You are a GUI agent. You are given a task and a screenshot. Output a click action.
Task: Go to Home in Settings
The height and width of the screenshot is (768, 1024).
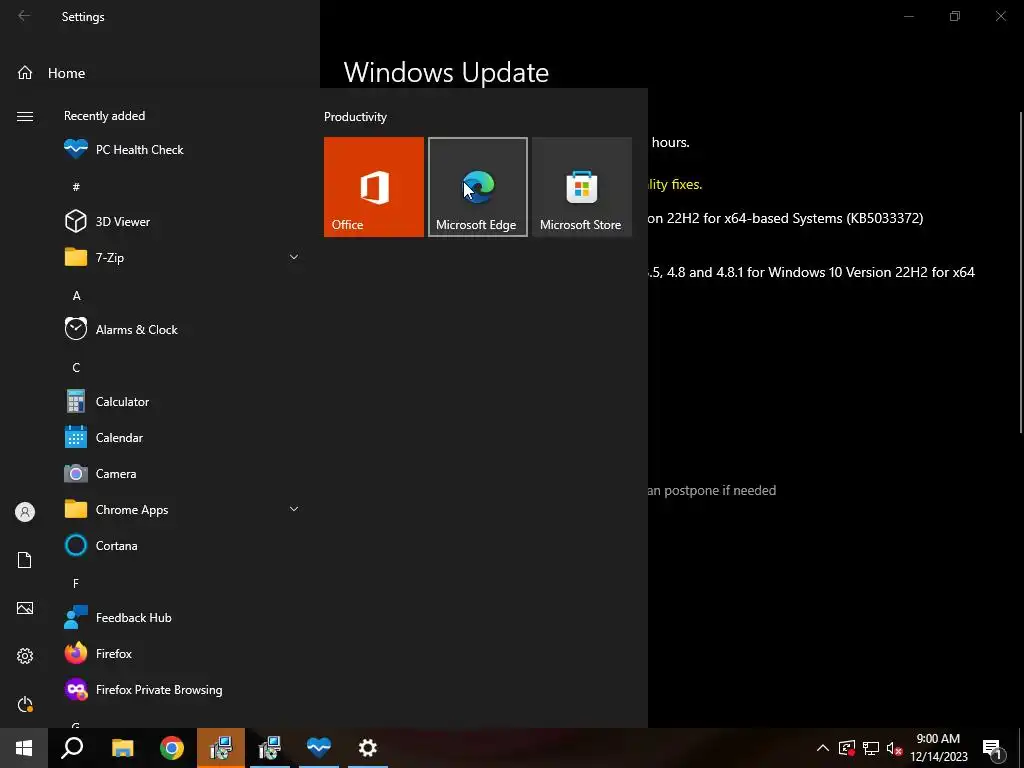(x=52, y=73)
